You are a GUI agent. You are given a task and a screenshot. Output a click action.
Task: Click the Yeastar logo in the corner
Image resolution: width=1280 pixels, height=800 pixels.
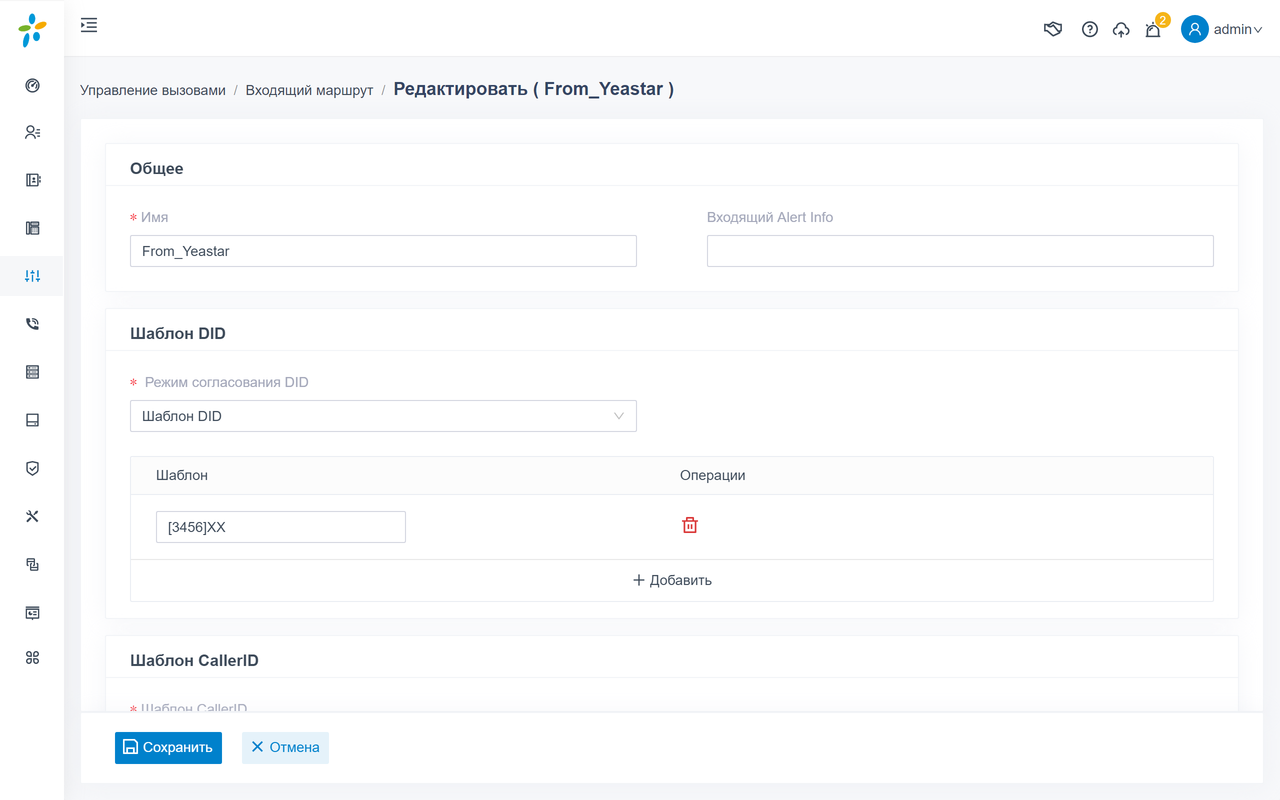coord(32,30)
